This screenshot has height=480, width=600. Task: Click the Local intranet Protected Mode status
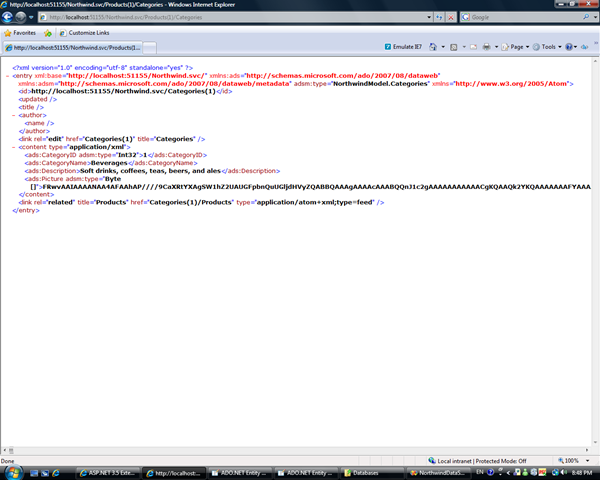point(478,461)
